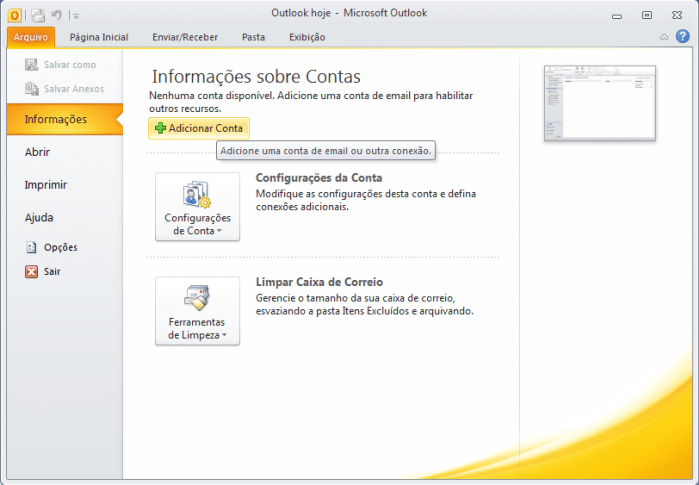
Task: Expand the Configurações de Conta dropdown button
Action: point(197,207)
